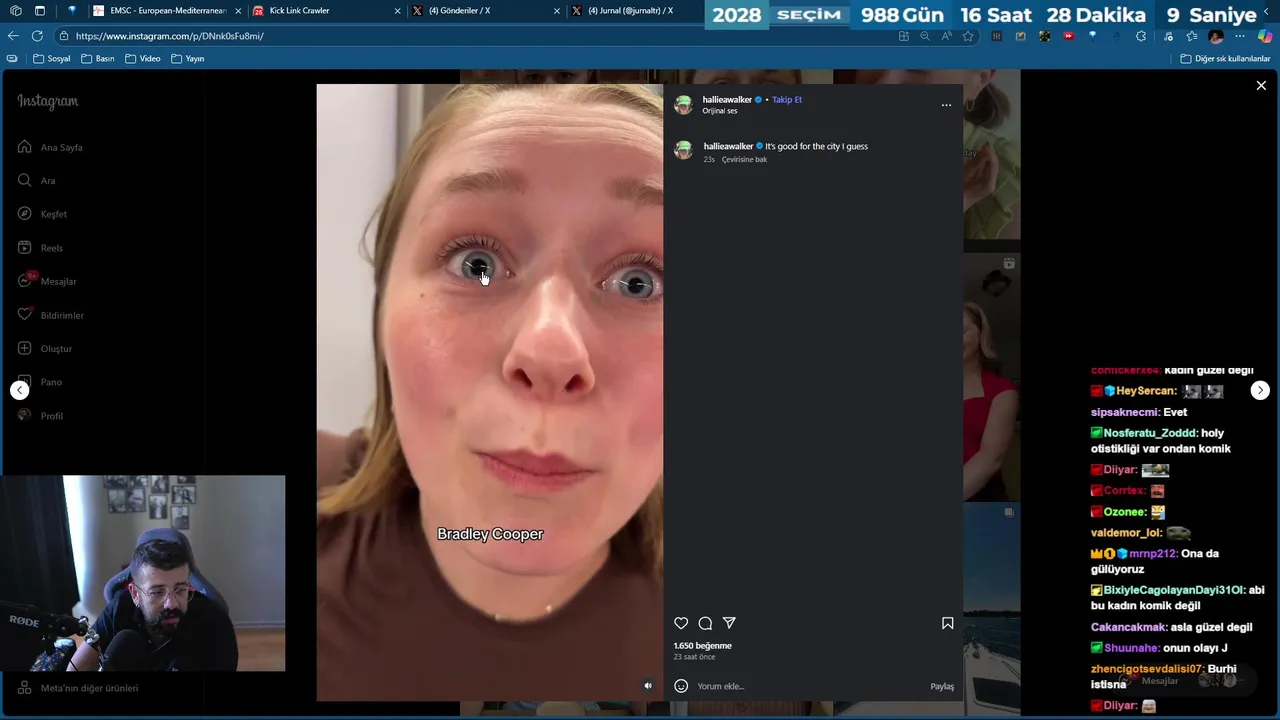
Task: Open the read aloud icon in address bar
Action: pyautogui.click(x=946, y=36)
